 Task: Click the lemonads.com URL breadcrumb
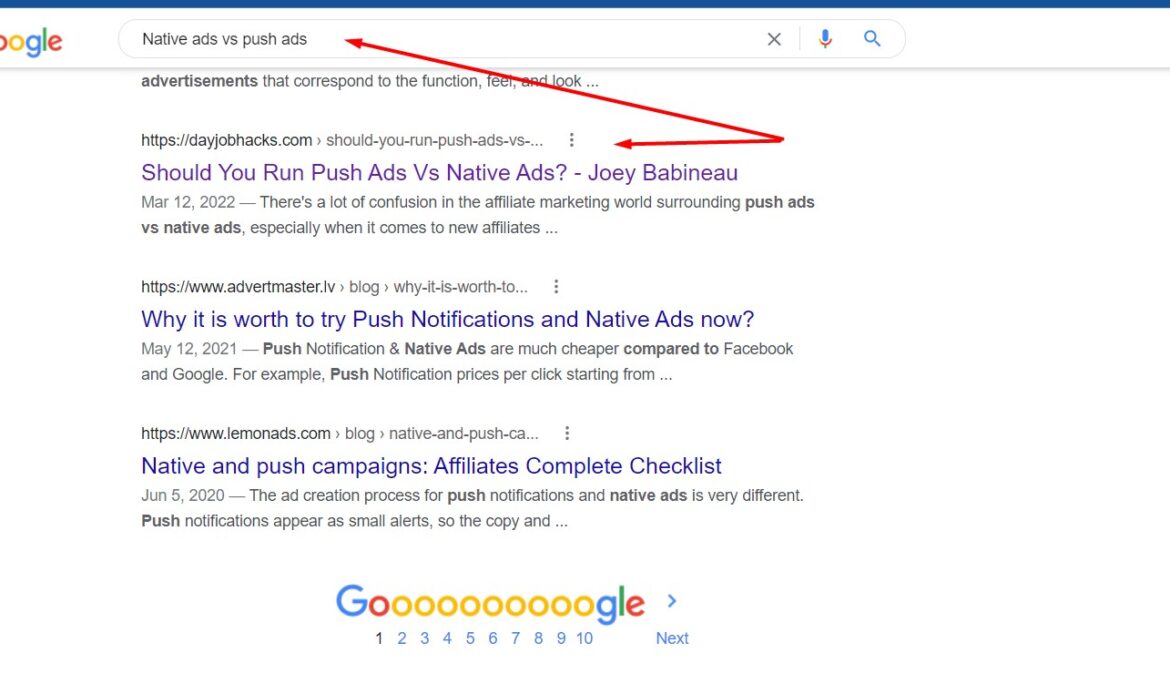(340, 434)
